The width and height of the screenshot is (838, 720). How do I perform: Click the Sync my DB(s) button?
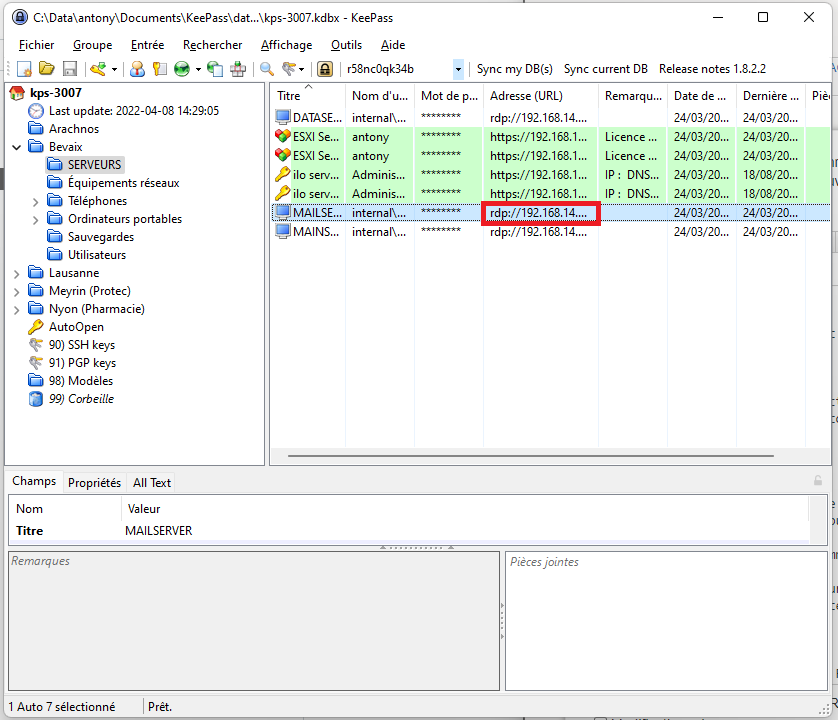pos(515,69)
